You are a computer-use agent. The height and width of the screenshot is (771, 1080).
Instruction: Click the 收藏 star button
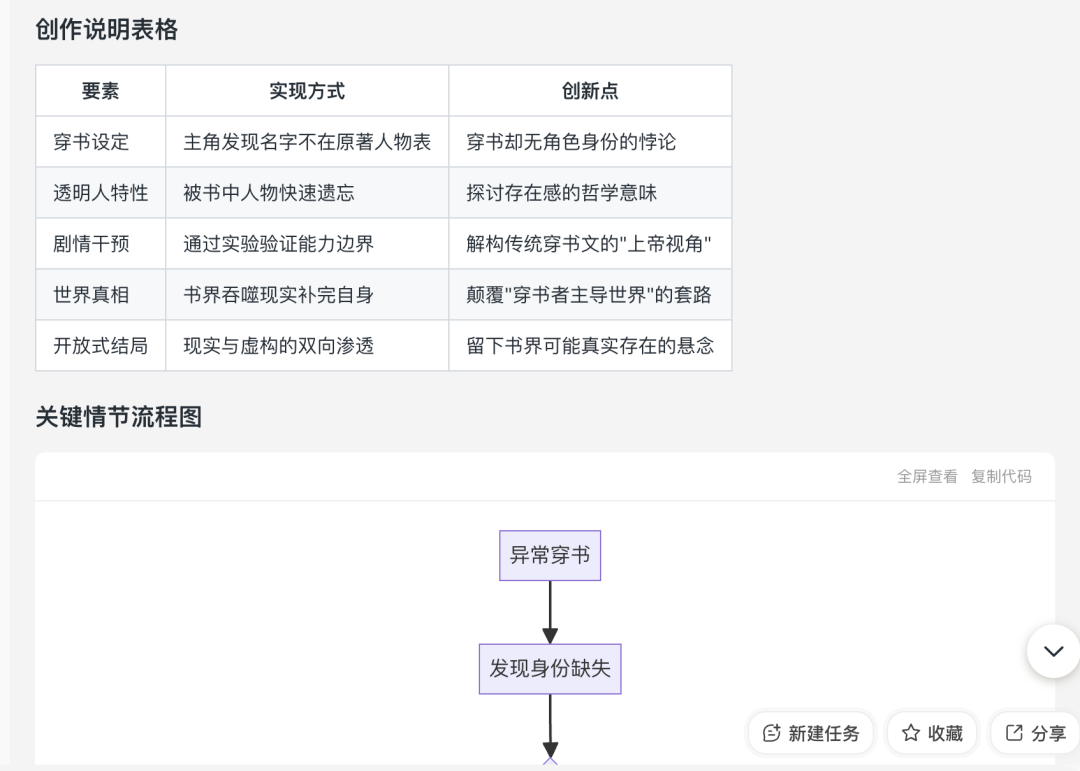(x=932, y=733)
